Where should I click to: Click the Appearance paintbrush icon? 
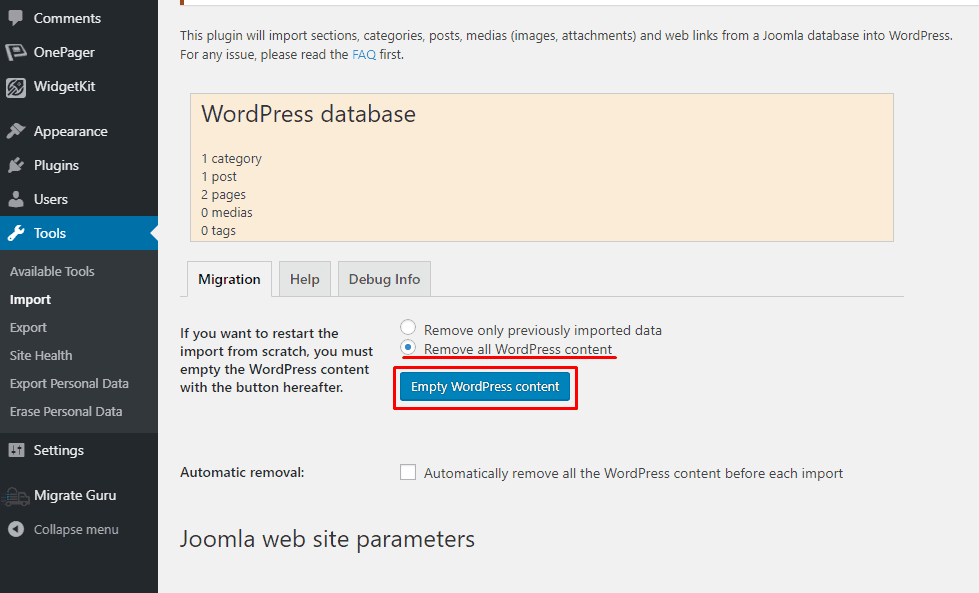pos(16,131)
